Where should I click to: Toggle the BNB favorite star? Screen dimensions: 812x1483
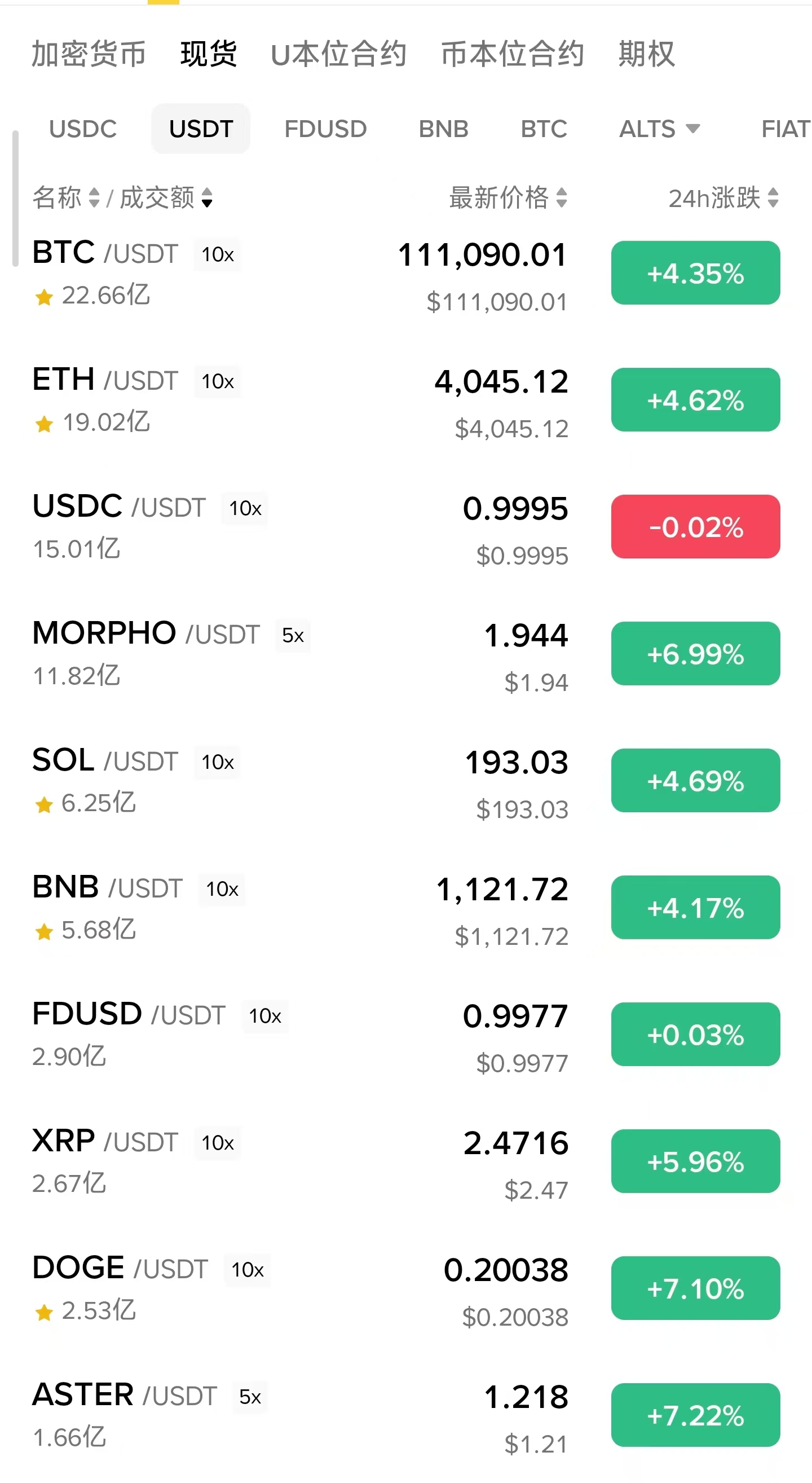pyautogui.click(x=44, y=931)
